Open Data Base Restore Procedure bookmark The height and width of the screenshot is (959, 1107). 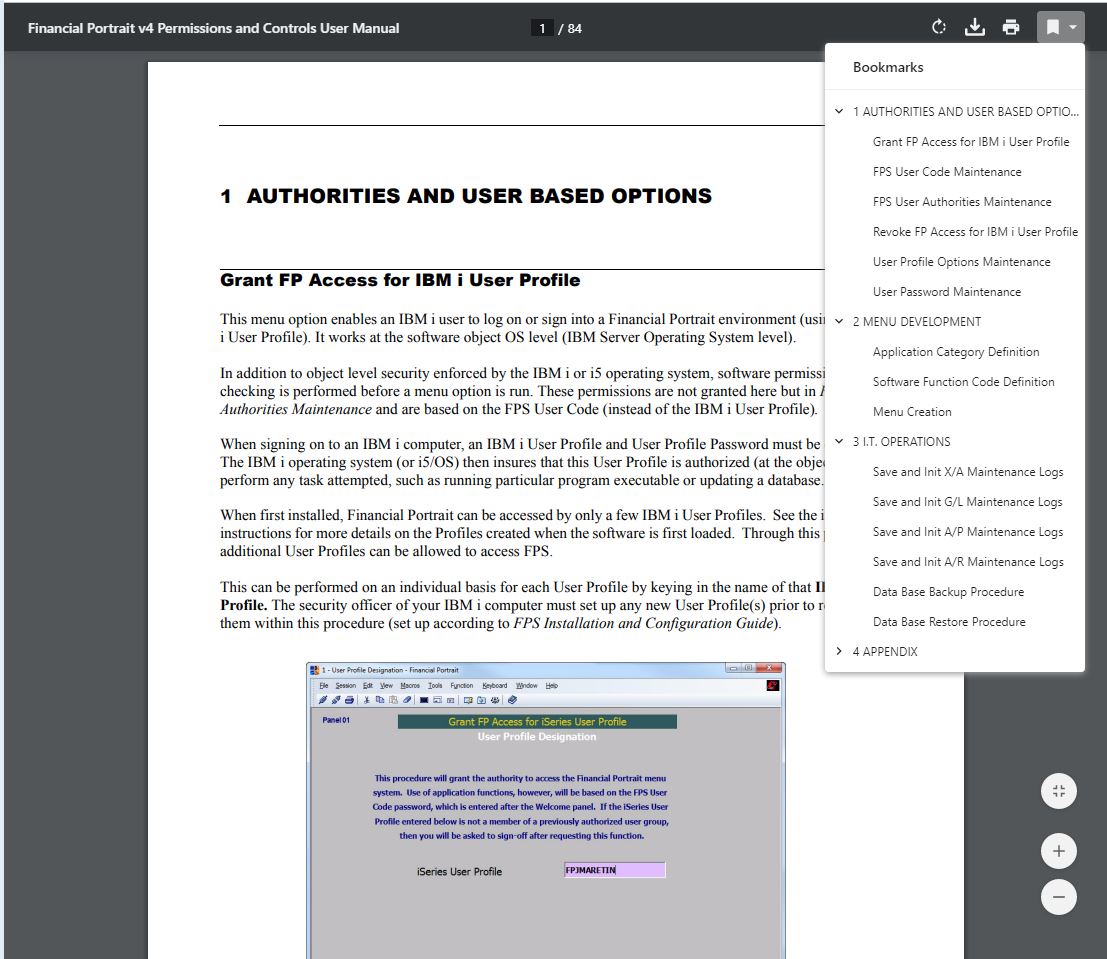[x=949, y=621]
